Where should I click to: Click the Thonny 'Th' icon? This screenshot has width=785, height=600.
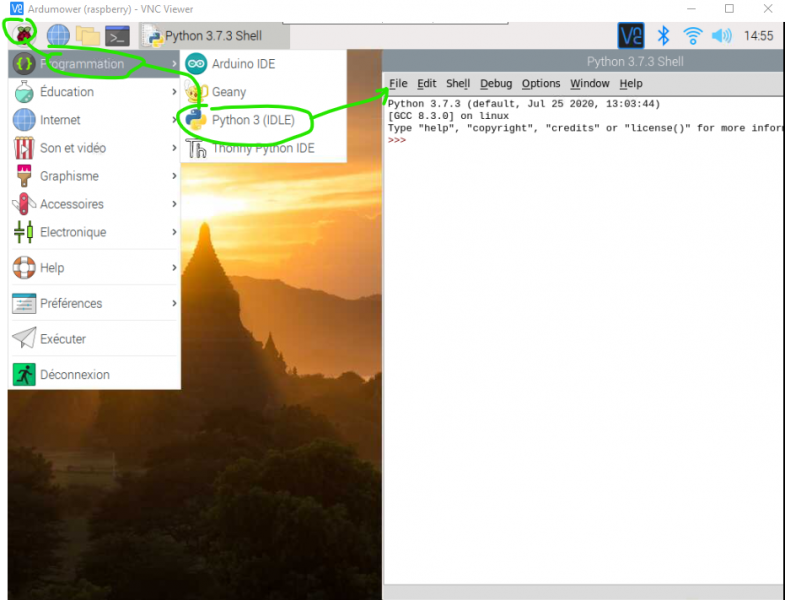pos(196,148)
